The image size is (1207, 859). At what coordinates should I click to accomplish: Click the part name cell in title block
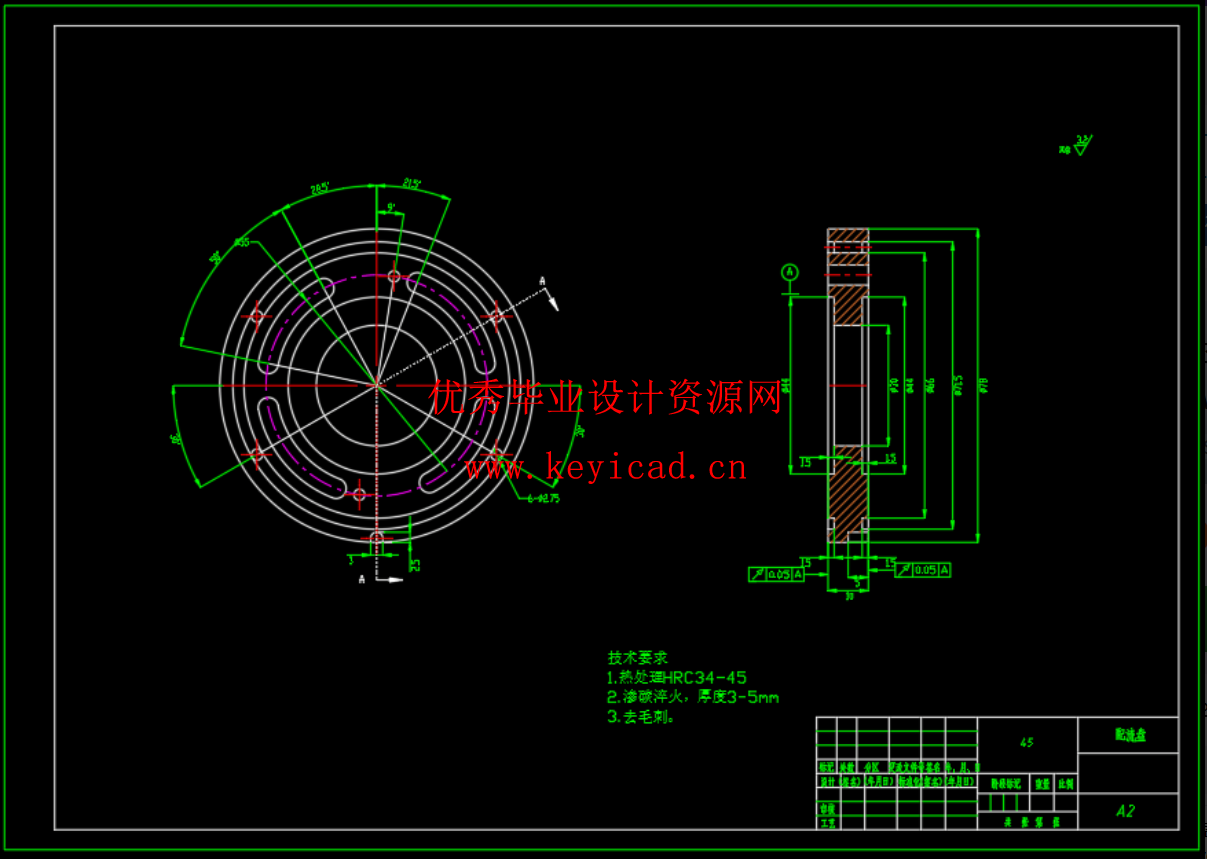point(1129,735)
